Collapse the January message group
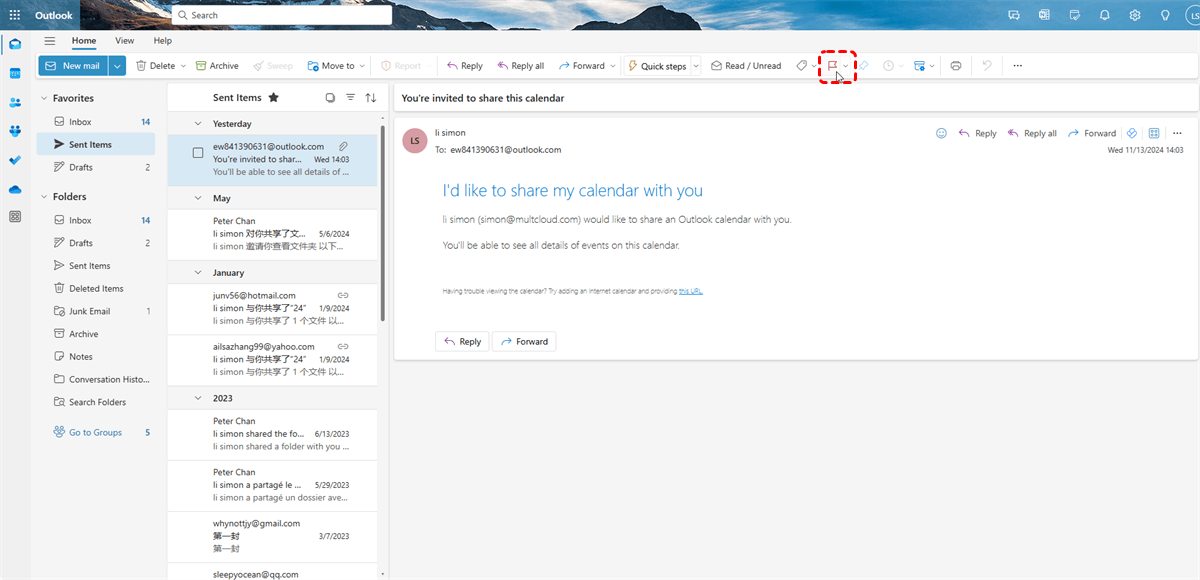 tap(198, 273)
